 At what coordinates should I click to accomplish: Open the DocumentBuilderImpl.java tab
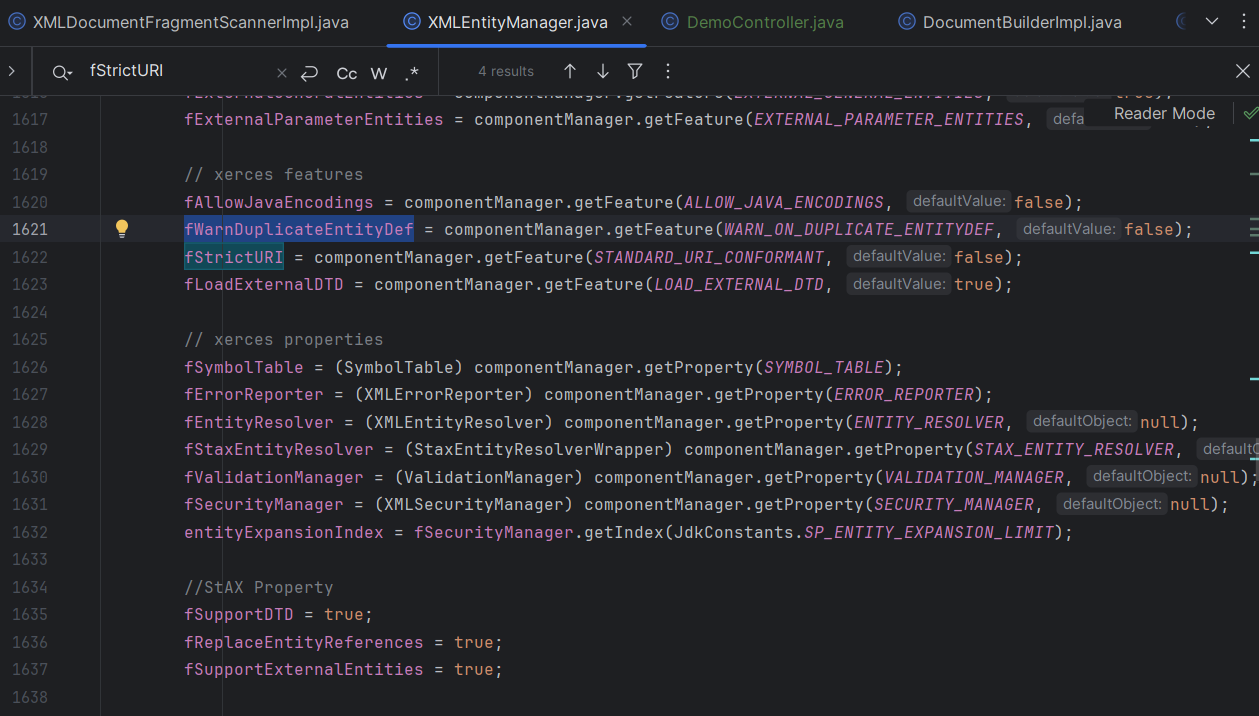click(1021, 22)
